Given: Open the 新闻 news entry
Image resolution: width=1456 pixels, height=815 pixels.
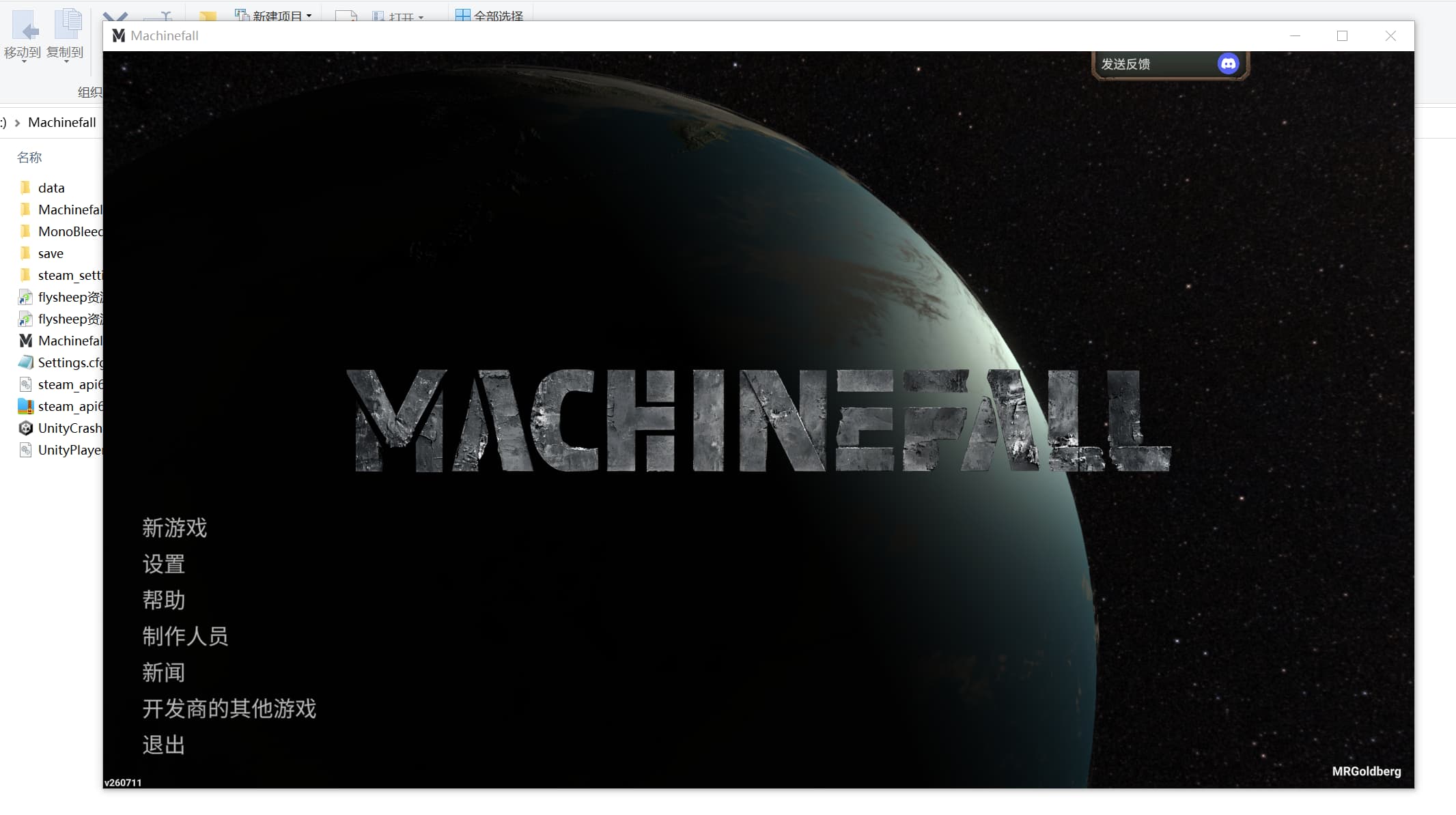Looking at the screenshot, I should [163, 672].
